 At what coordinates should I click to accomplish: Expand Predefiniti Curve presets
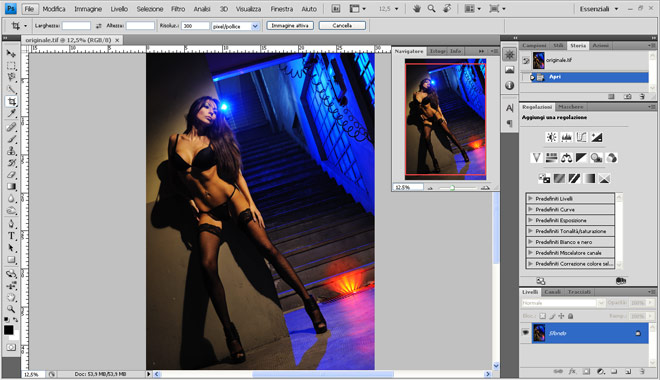pos(530,209)
